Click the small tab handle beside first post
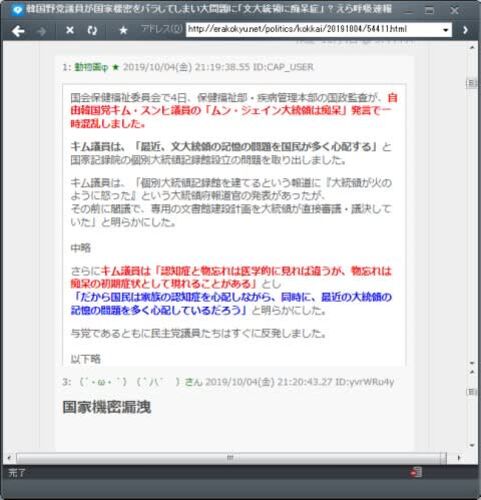 [472, 84]
